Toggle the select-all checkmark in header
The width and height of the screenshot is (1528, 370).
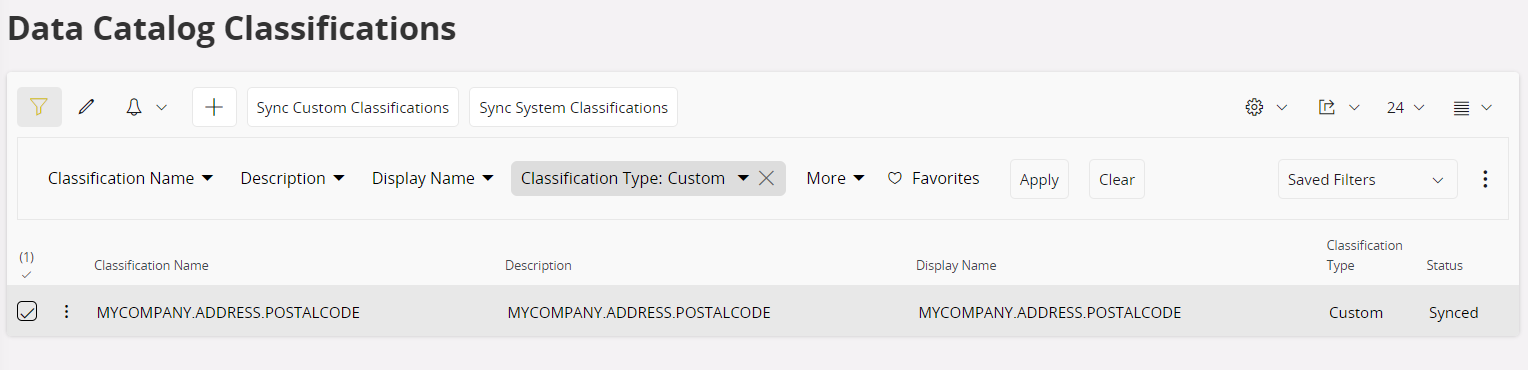pos(26,274)
